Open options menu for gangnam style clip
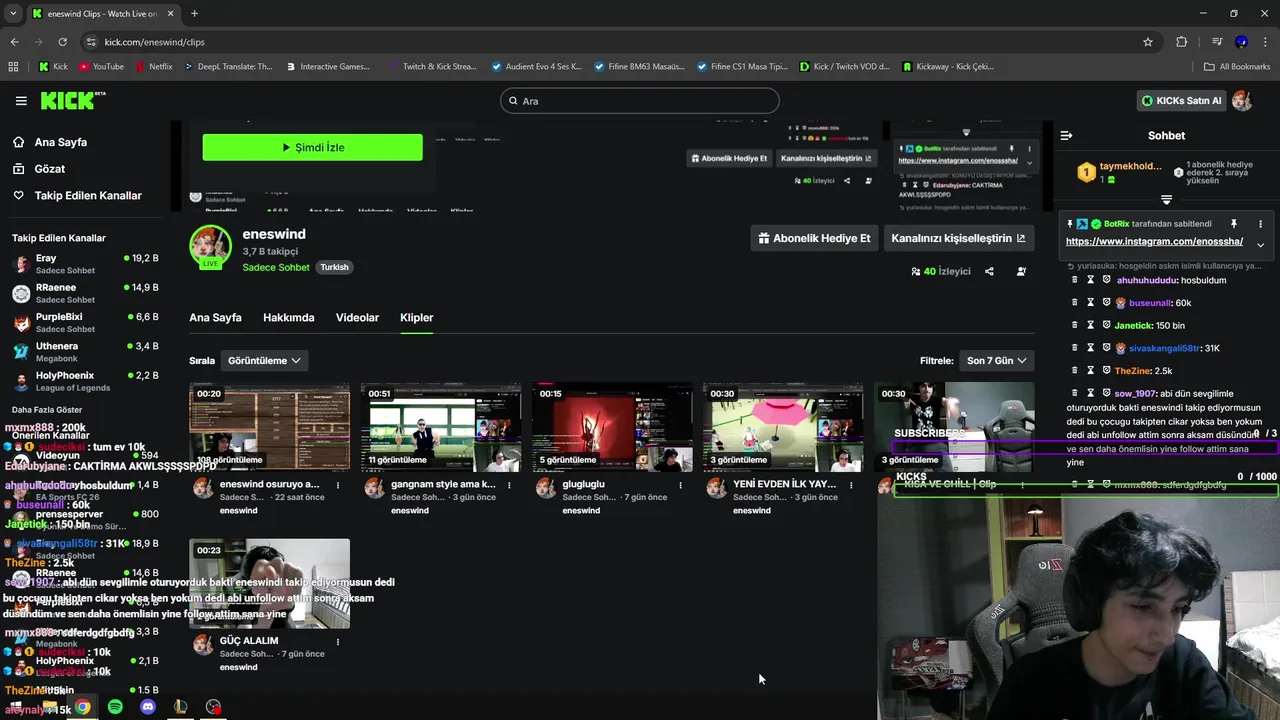Image resolution: width=1280 pixels, height=720 pixels. 509,485
